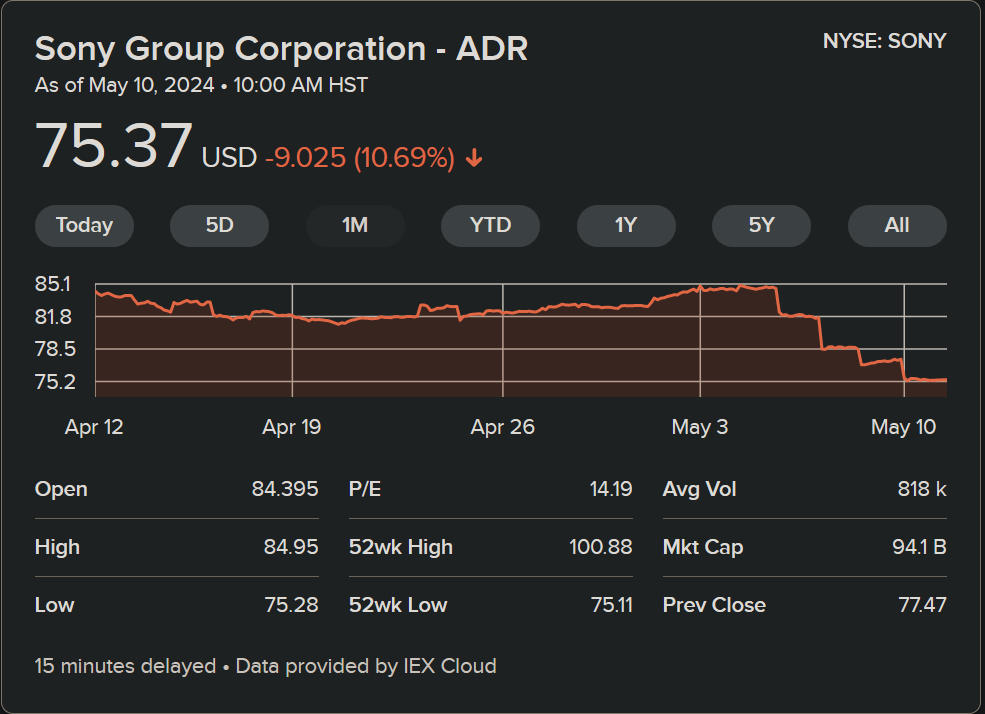
Task: Show All-time price history
Action: tap(897, 225)
